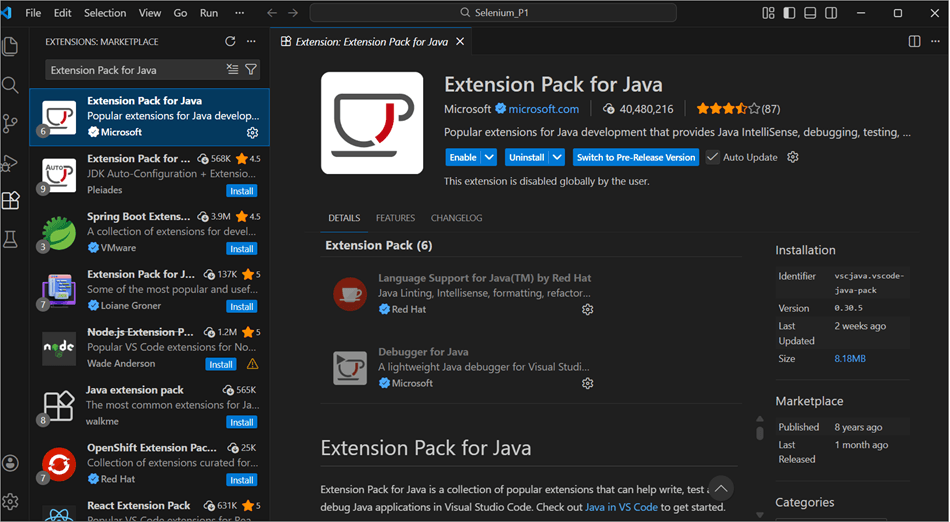This screenshot has height=522, width=950.
Task: Toggle bottom panel visibility
Action: [810, 13]
